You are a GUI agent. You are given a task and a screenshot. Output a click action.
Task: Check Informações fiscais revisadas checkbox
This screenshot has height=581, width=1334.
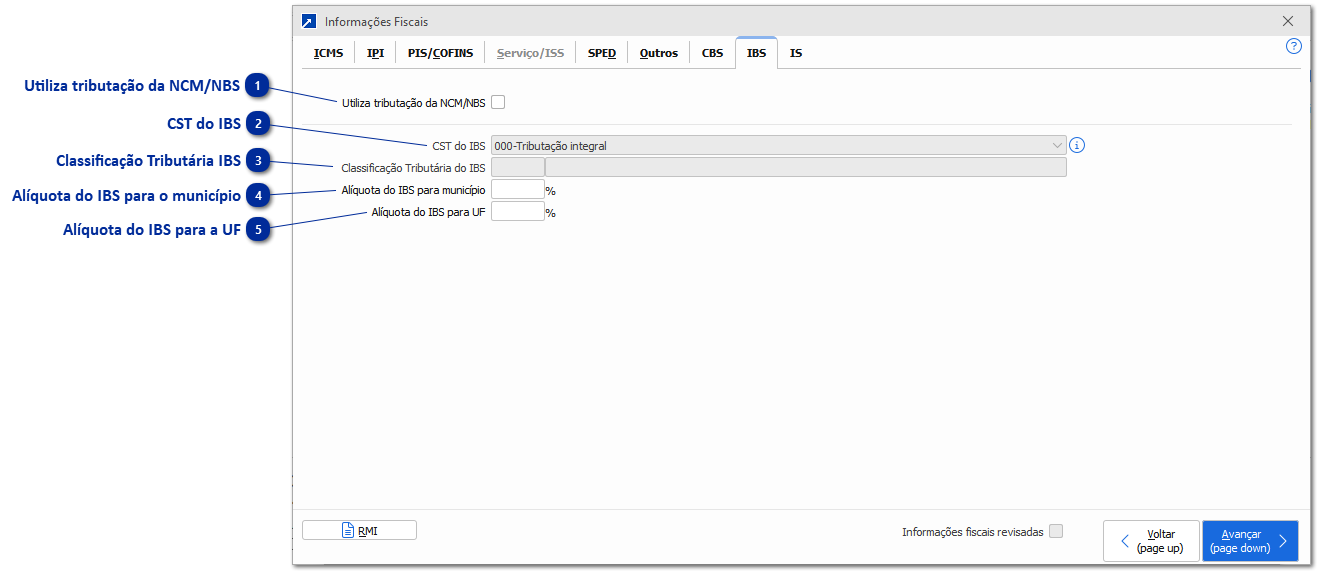pyautogui.click(x=1056, y=532)
